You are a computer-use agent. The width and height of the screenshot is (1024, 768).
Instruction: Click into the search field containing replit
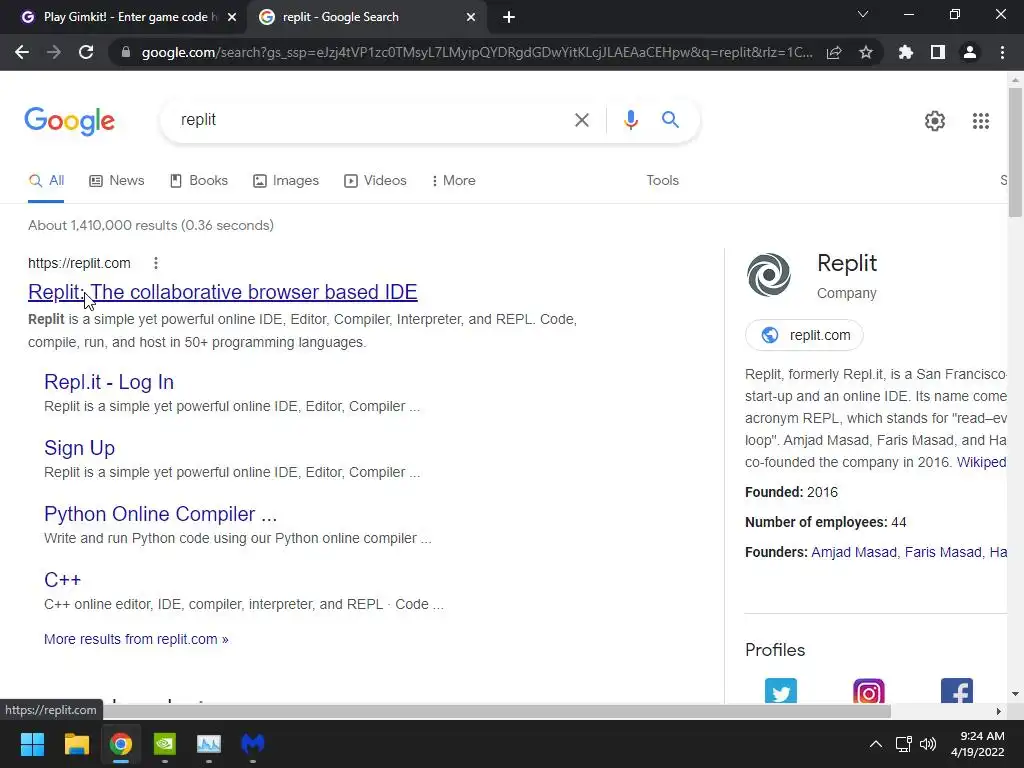point(372,120)
